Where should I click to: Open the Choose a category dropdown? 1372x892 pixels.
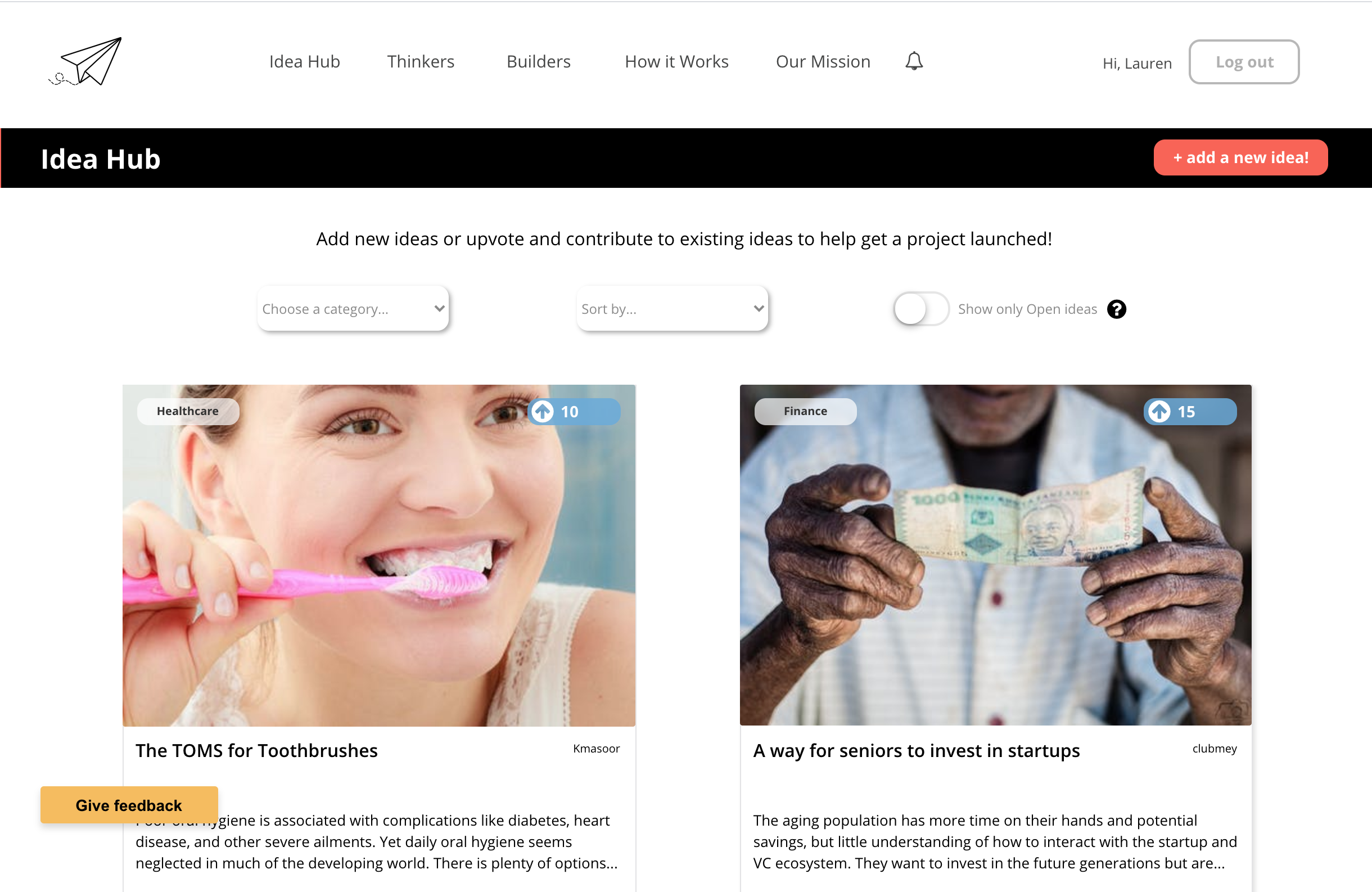353,308
